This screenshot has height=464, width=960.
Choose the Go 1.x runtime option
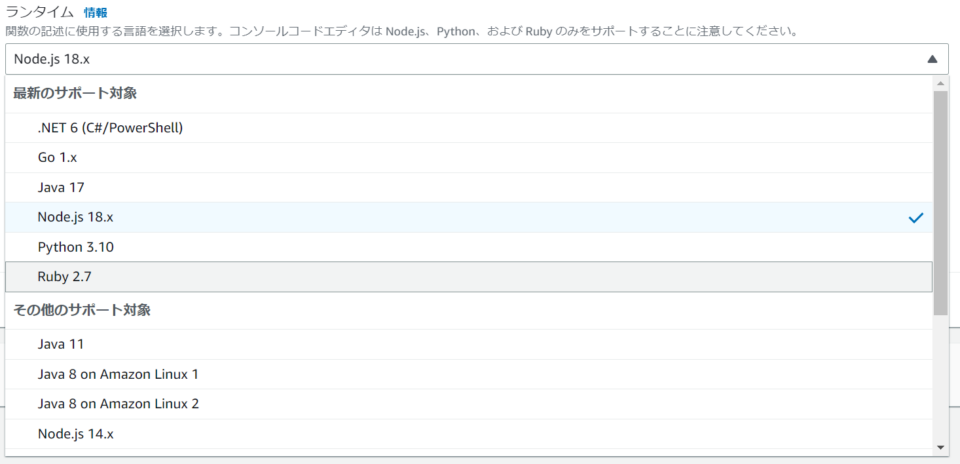[57, 158]
